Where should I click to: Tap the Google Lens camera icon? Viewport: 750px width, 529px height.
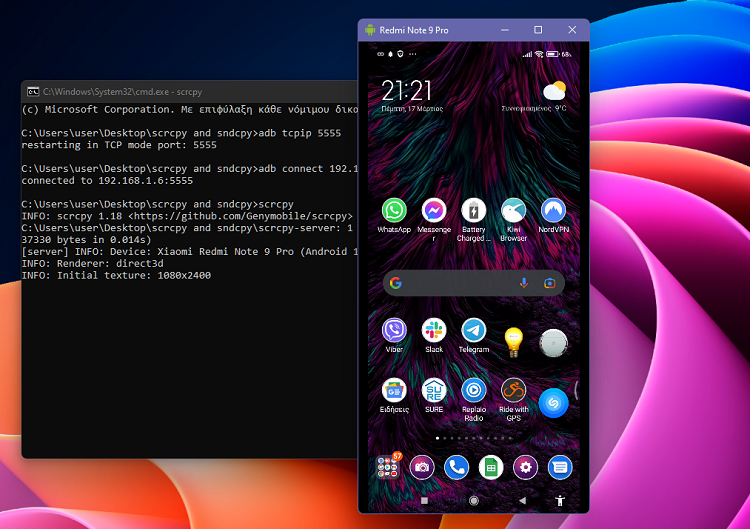pos(550,283)
